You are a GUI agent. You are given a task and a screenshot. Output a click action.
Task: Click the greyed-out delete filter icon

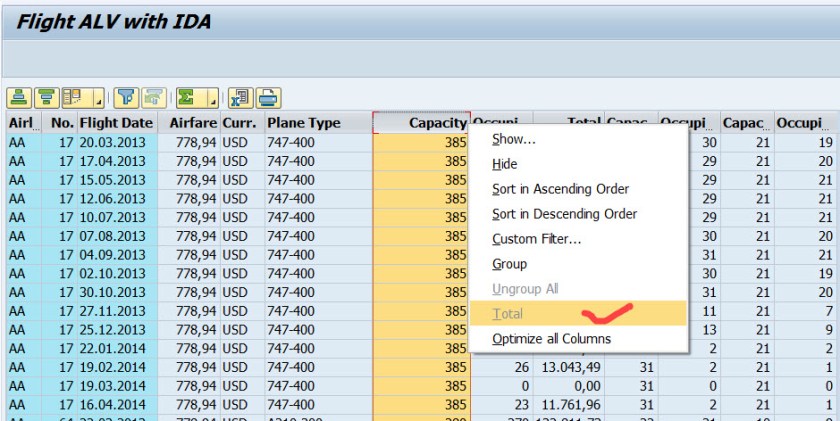click(x=153, y=98)
